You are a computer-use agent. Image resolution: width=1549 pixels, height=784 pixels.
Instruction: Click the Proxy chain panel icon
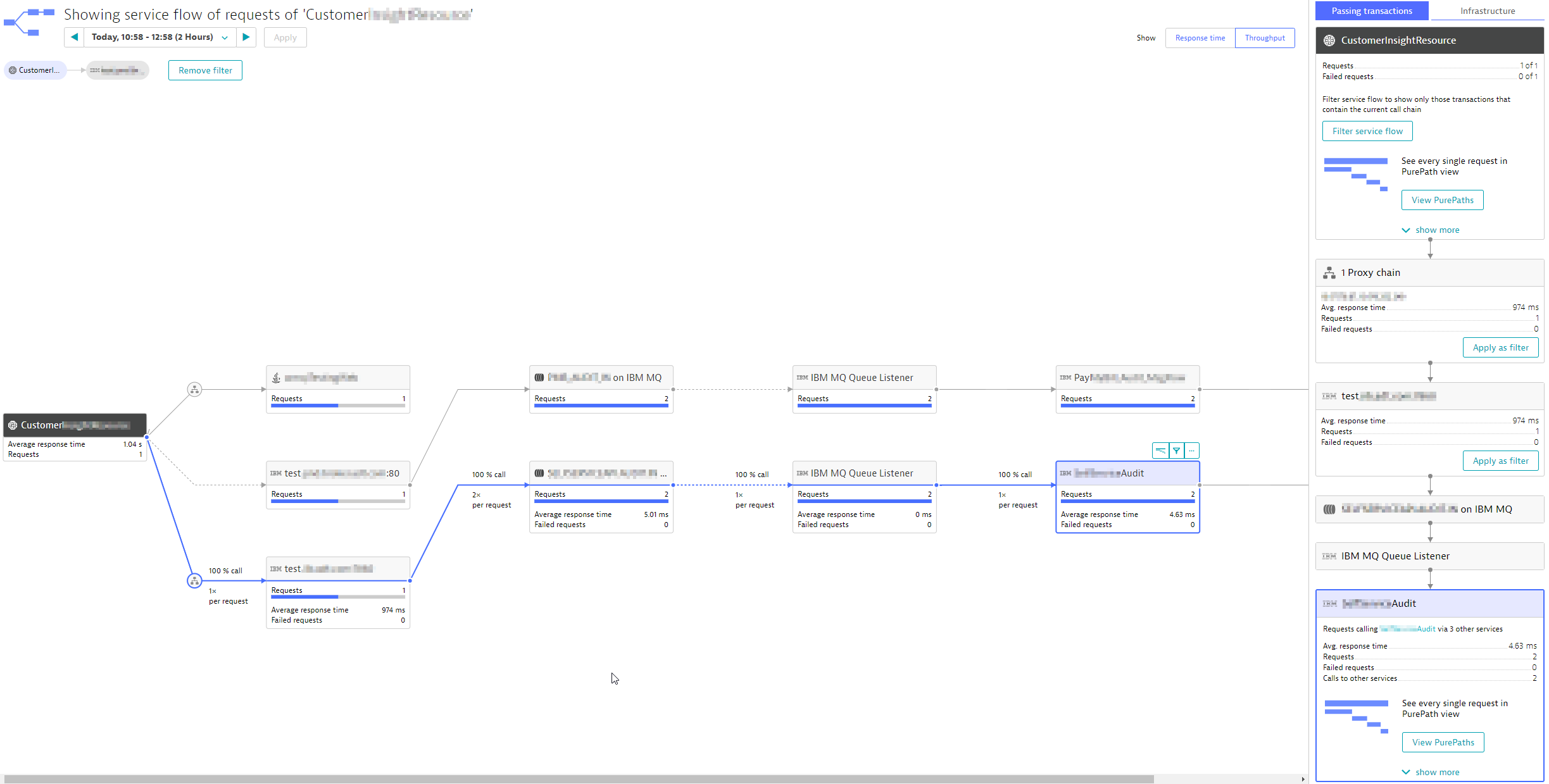tap(1329, 273)
